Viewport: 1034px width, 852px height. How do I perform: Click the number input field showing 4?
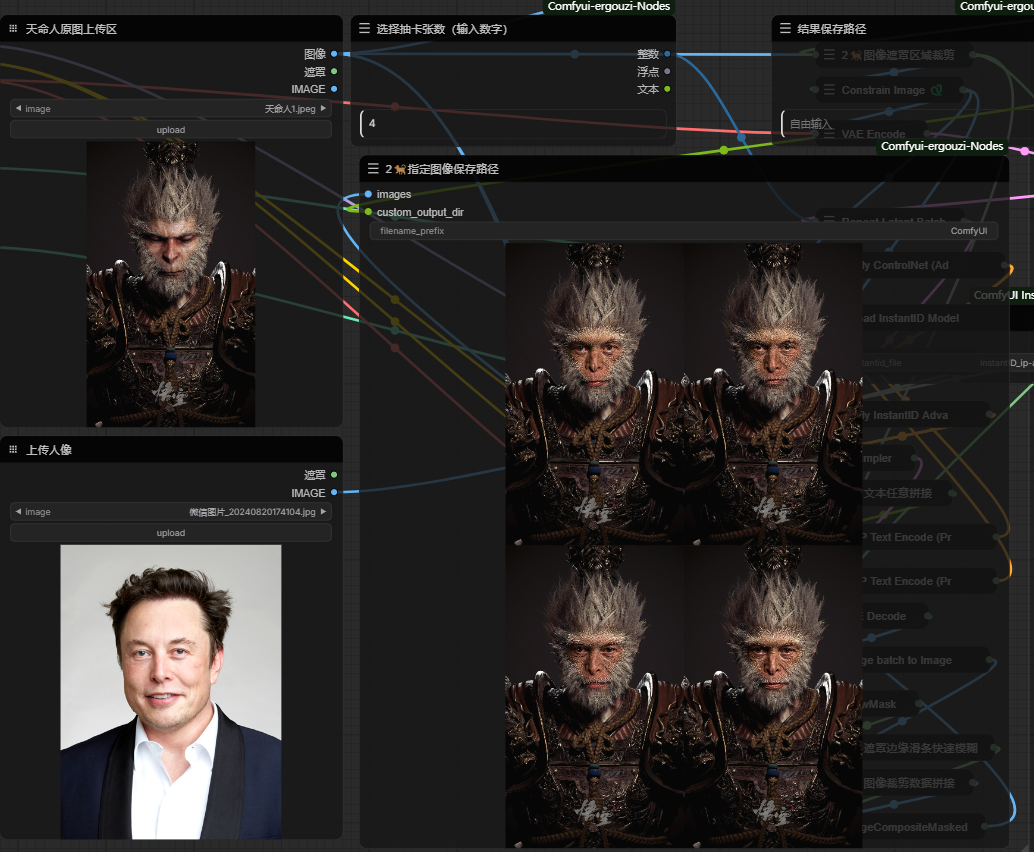(x=513, y=123)
